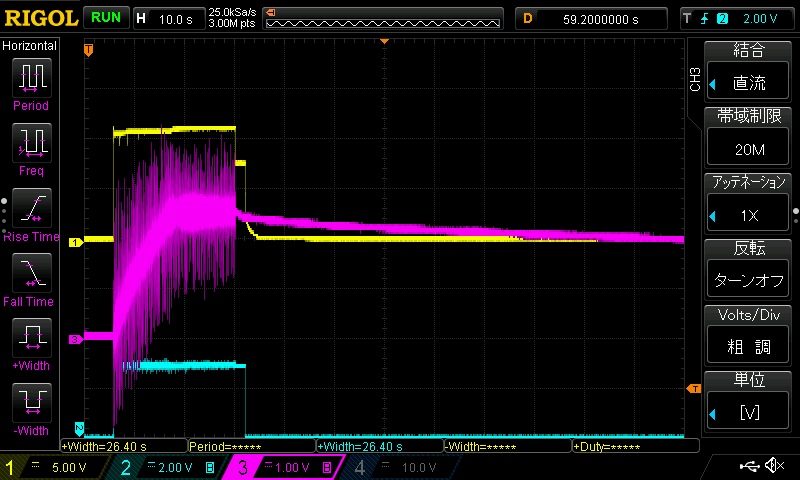Click the trigger rising edge icon

[705, 19]
